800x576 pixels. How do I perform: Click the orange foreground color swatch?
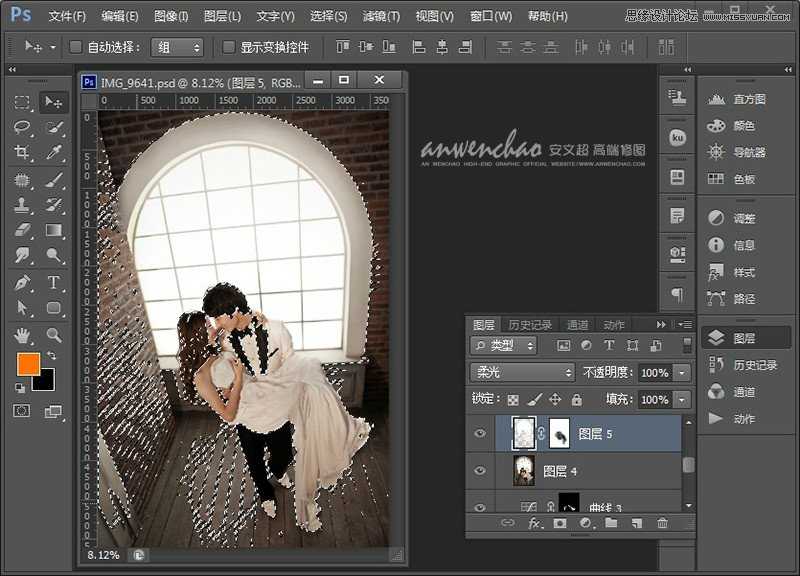click(27, 364)
